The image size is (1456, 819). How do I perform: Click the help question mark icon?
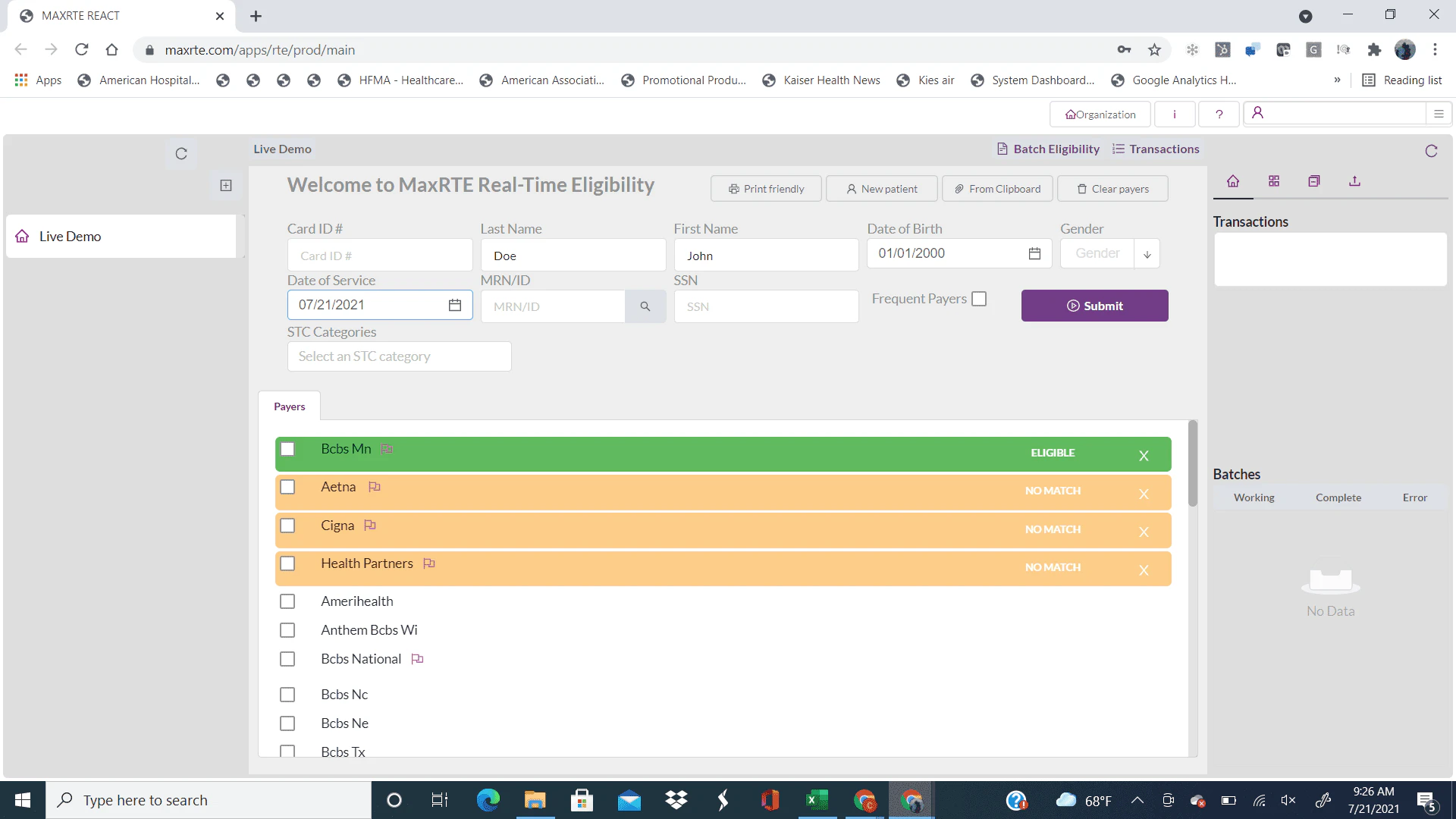click(1219, 114)
